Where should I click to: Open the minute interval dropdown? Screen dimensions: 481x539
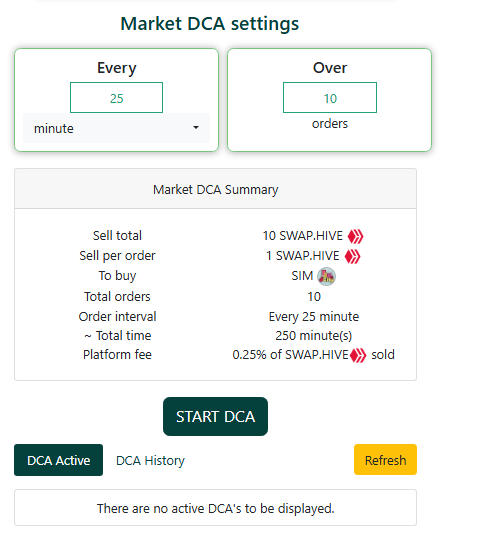click(x=116, y=128)
